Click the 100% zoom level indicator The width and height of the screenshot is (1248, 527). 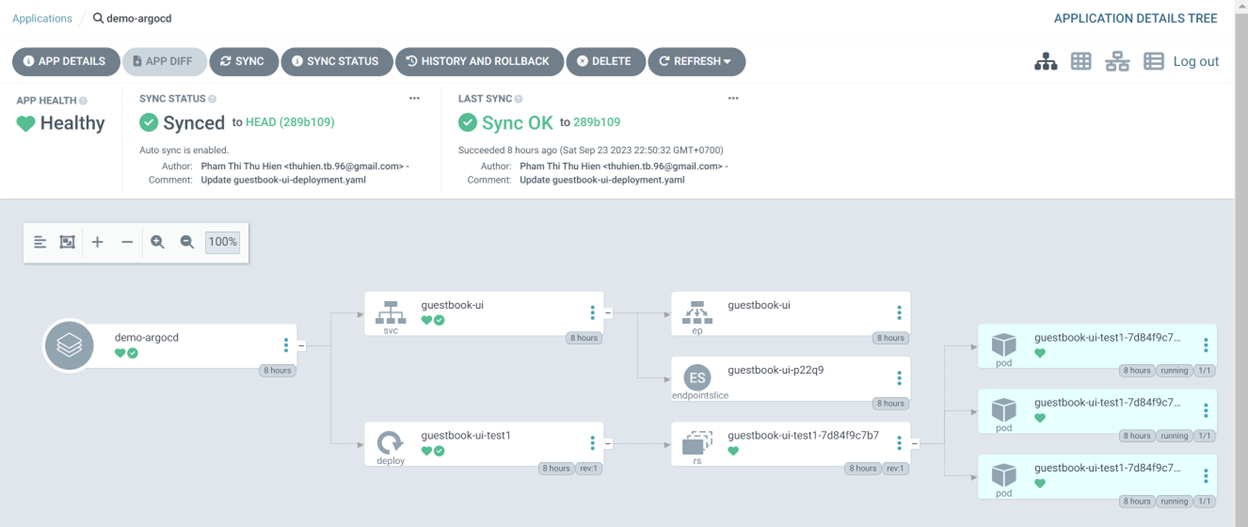click(222, 242)
